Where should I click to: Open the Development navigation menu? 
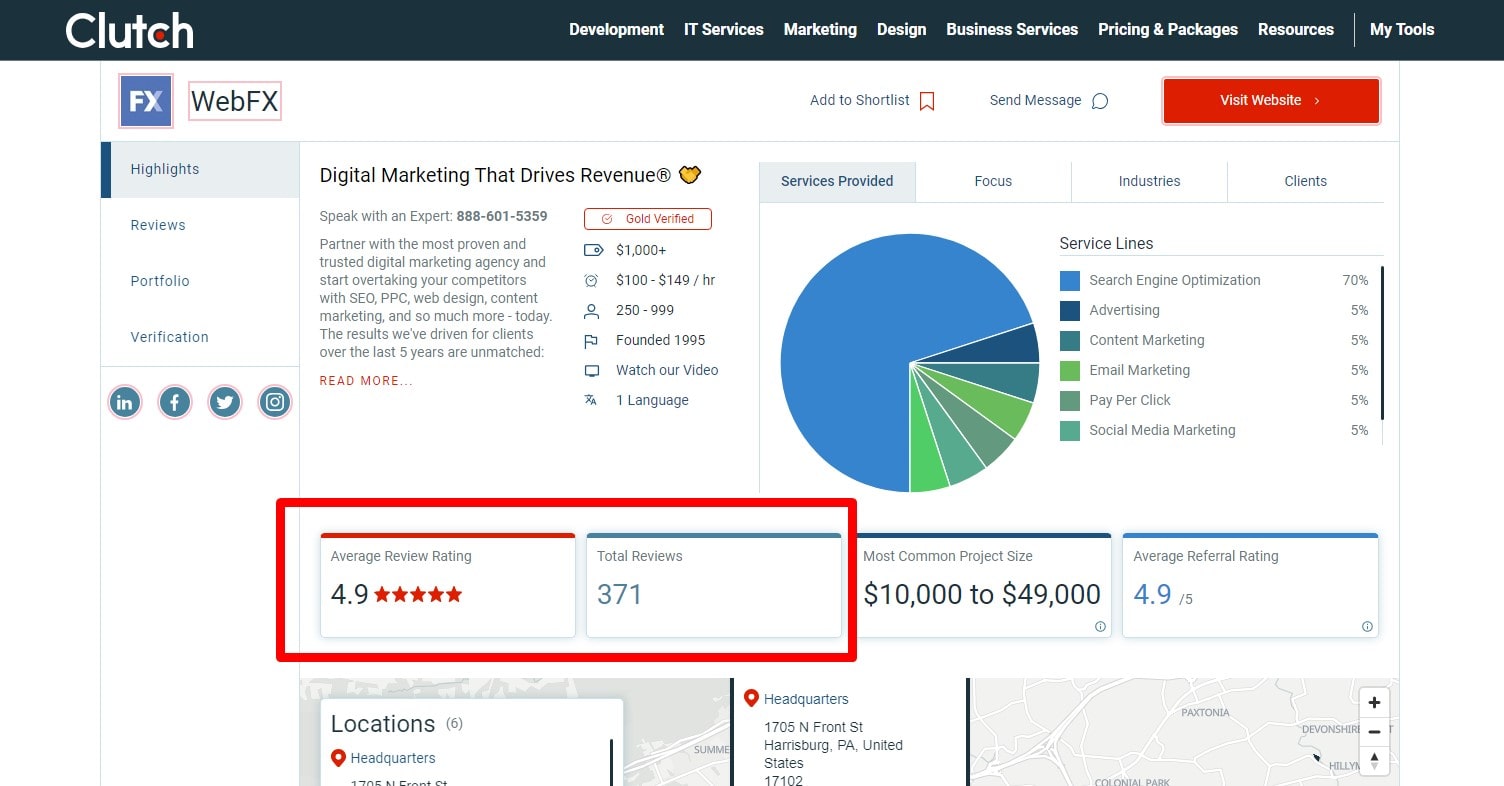tap(616, 30)
